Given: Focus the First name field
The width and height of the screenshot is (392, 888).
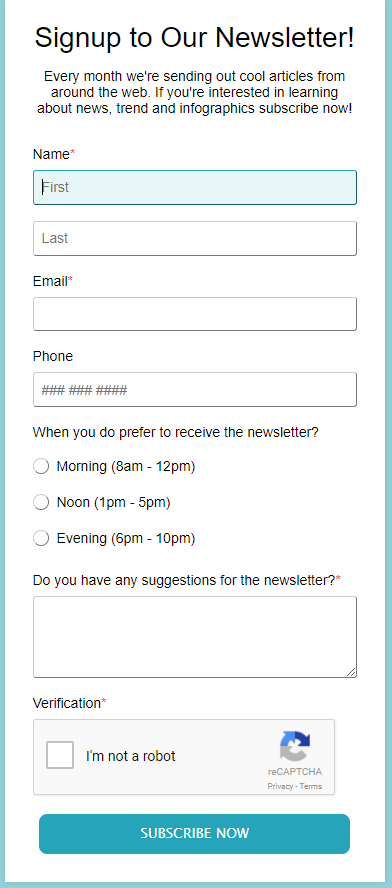Looking at the screenshot, I should (x=195, y=187).
